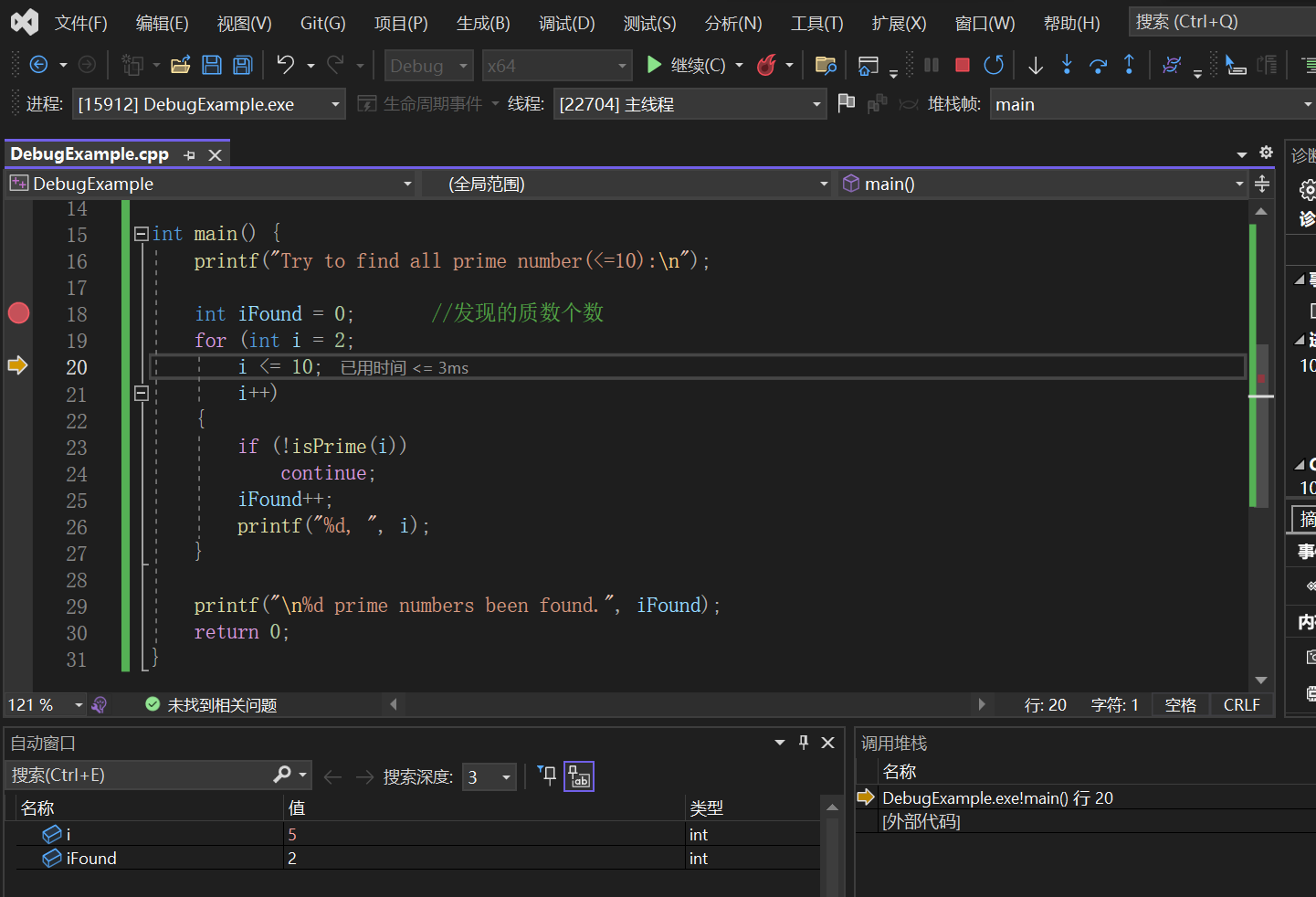Open the 调试(D) menu
Screen dimensions: 1316x897
click(566, 23)
